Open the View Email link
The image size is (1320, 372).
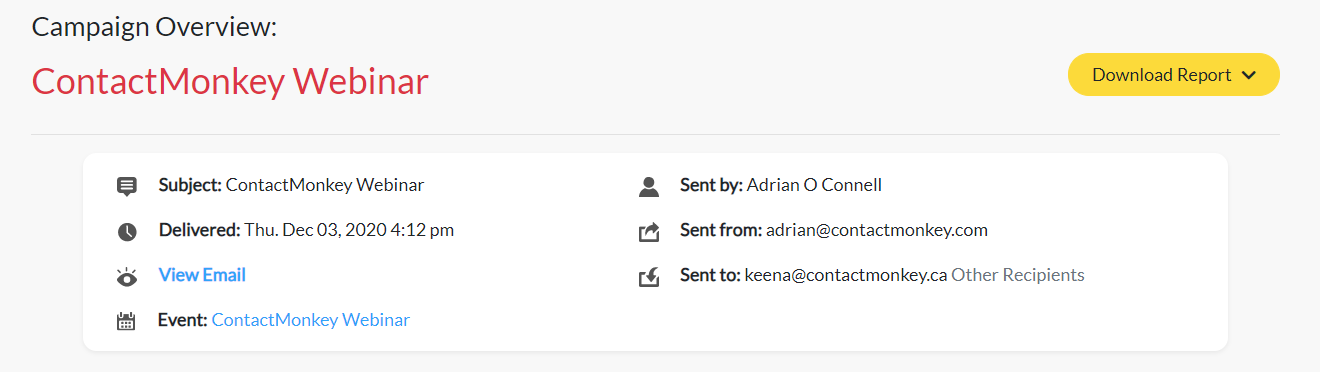[202, 275]
